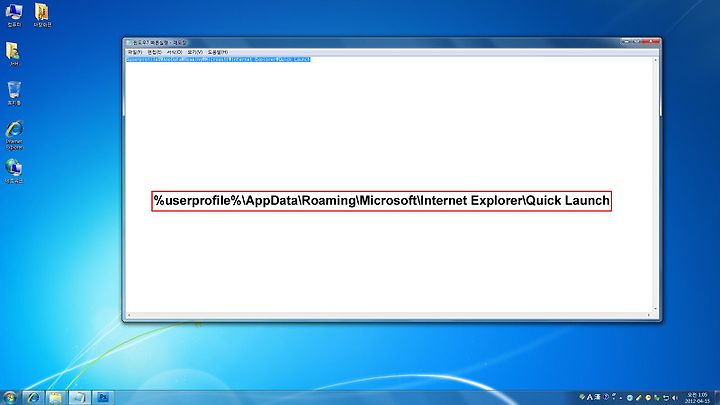Screen dimensions: 720x405
Task: Click the Notepad scroll up arrow
Action: point(655,60)
